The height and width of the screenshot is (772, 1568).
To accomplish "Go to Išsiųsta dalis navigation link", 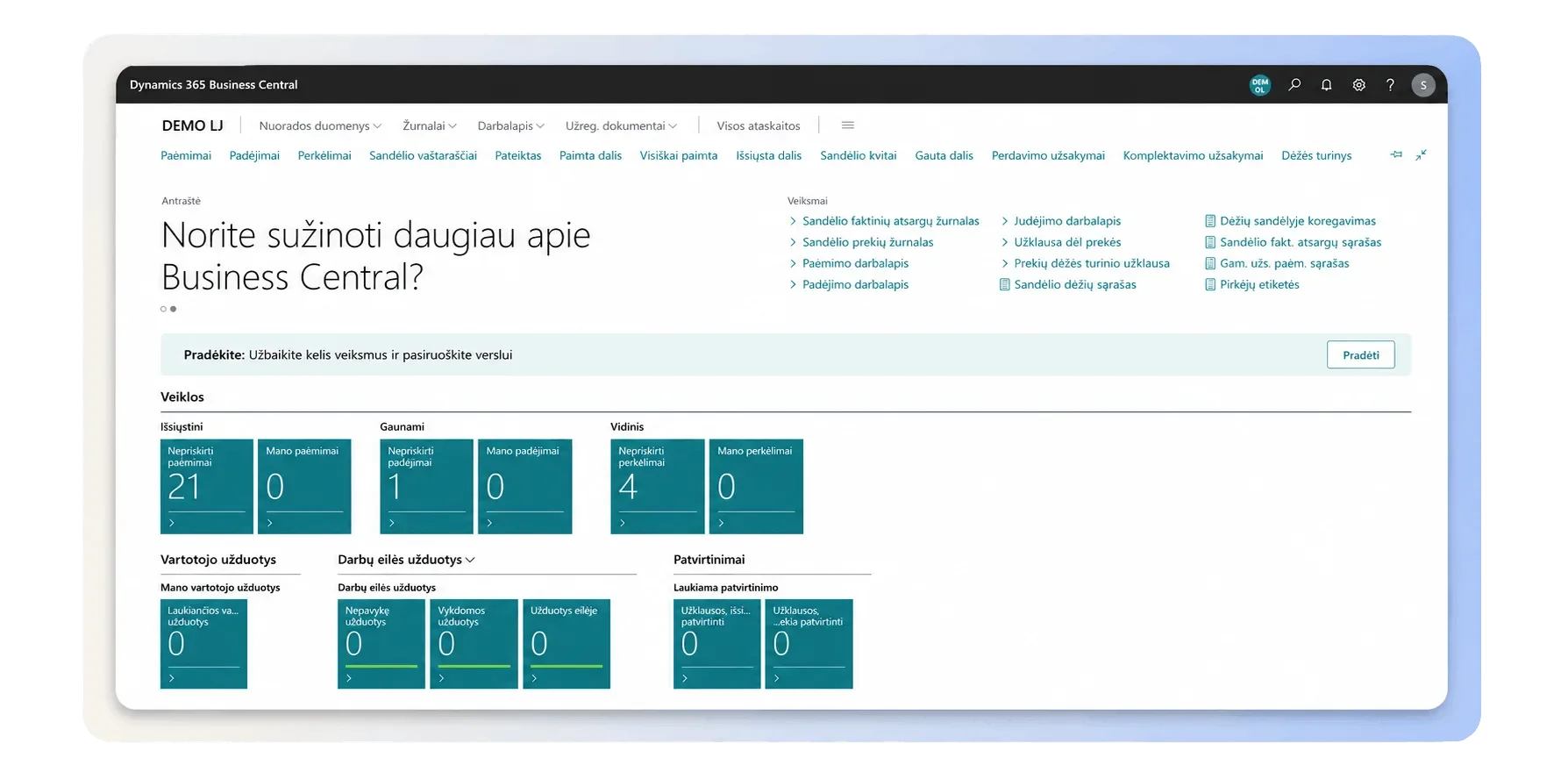I will click(x=769, y=155).
